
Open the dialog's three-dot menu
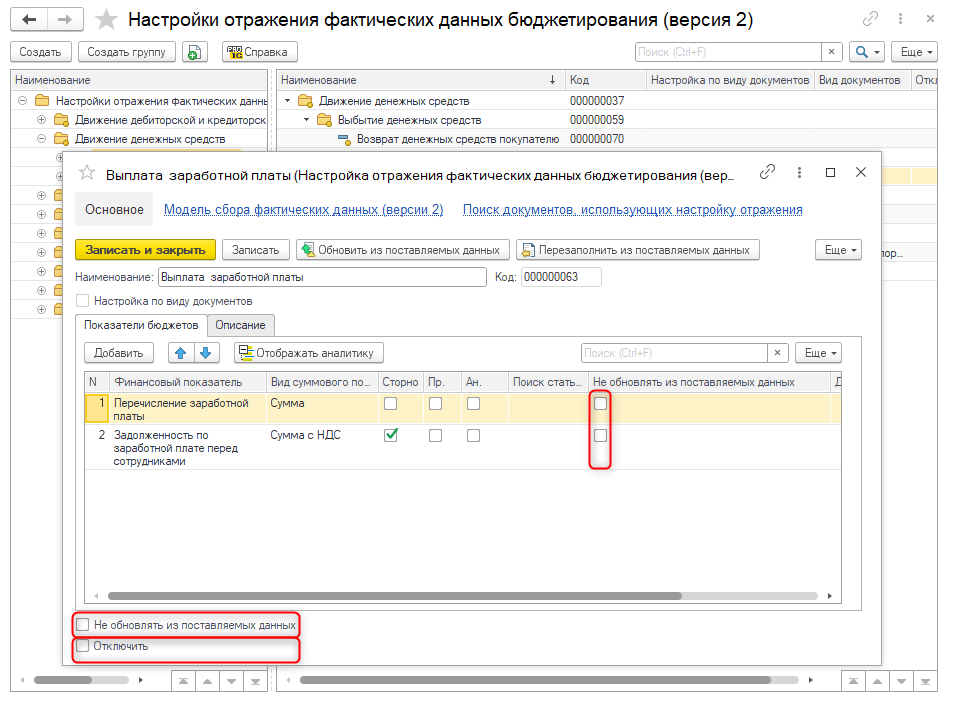pyautogui.click(x=799, y=173)
